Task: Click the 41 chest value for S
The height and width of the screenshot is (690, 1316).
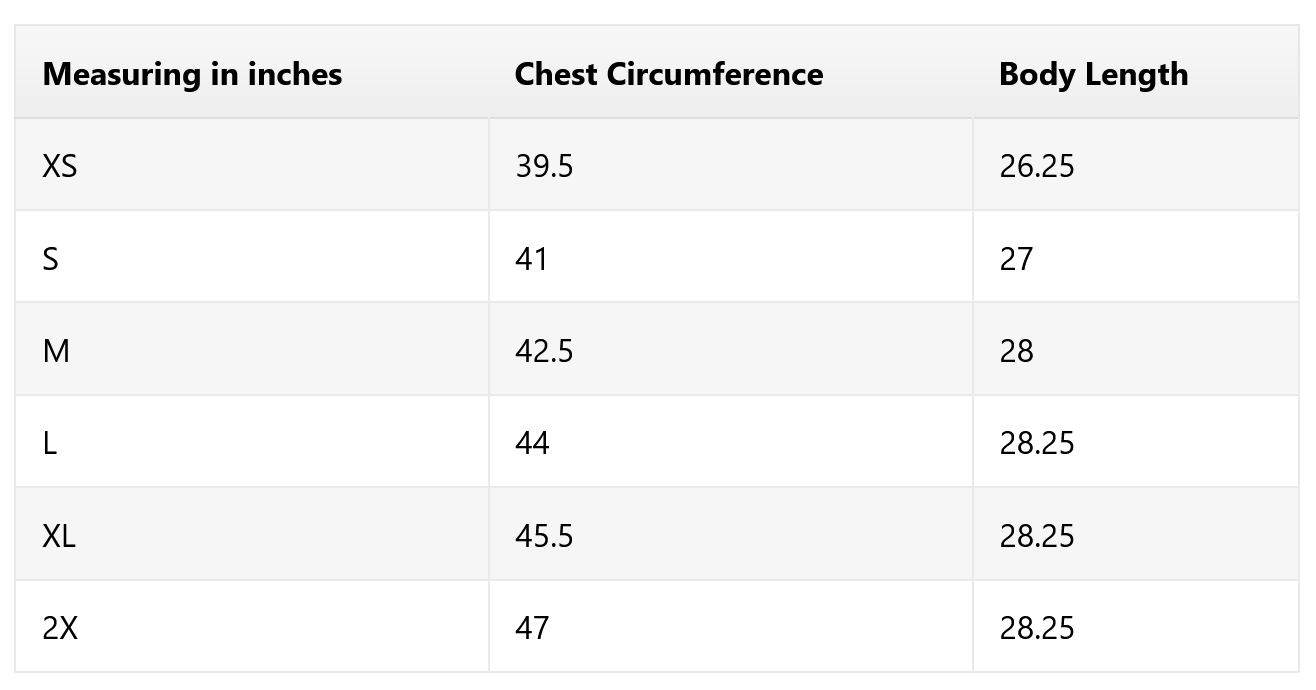Action: [x=532, y=259]
